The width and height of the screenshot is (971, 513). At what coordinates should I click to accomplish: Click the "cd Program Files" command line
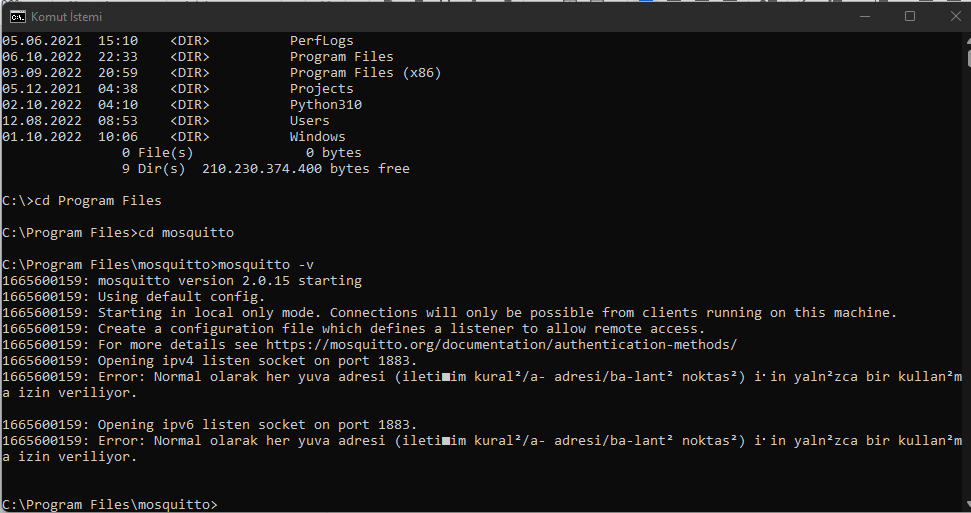pyautogui.click(x=82, y=201)
